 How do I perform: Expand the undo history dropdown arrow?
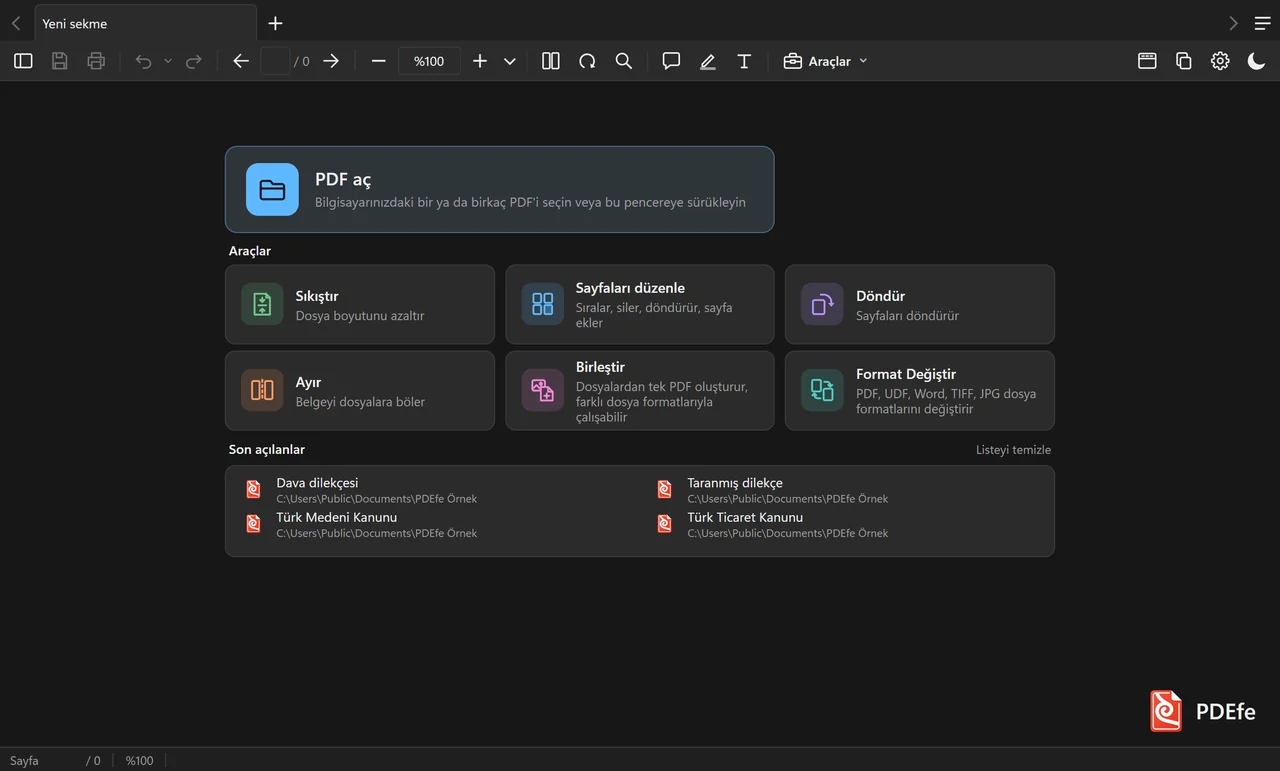tap(168, 61)
